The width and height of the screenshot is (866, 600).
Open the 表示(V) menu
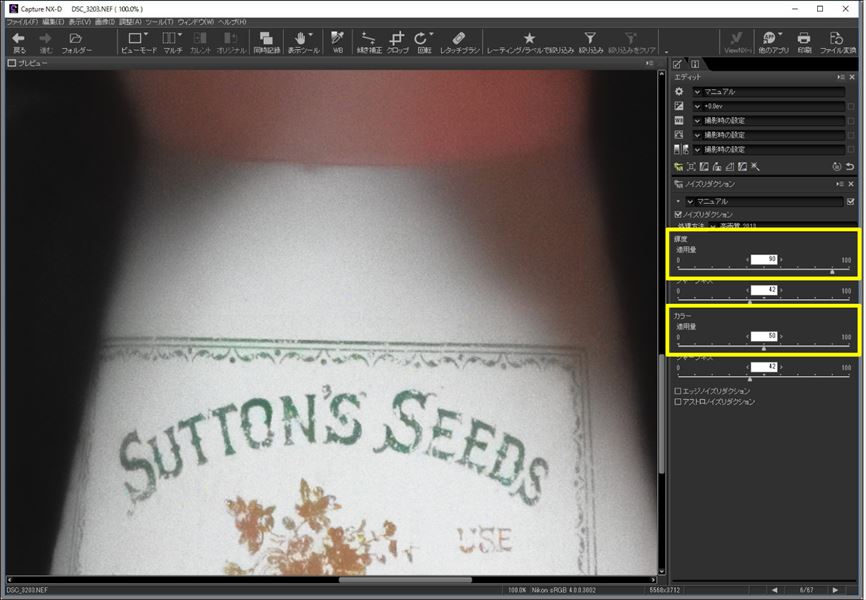coord(80,22)
